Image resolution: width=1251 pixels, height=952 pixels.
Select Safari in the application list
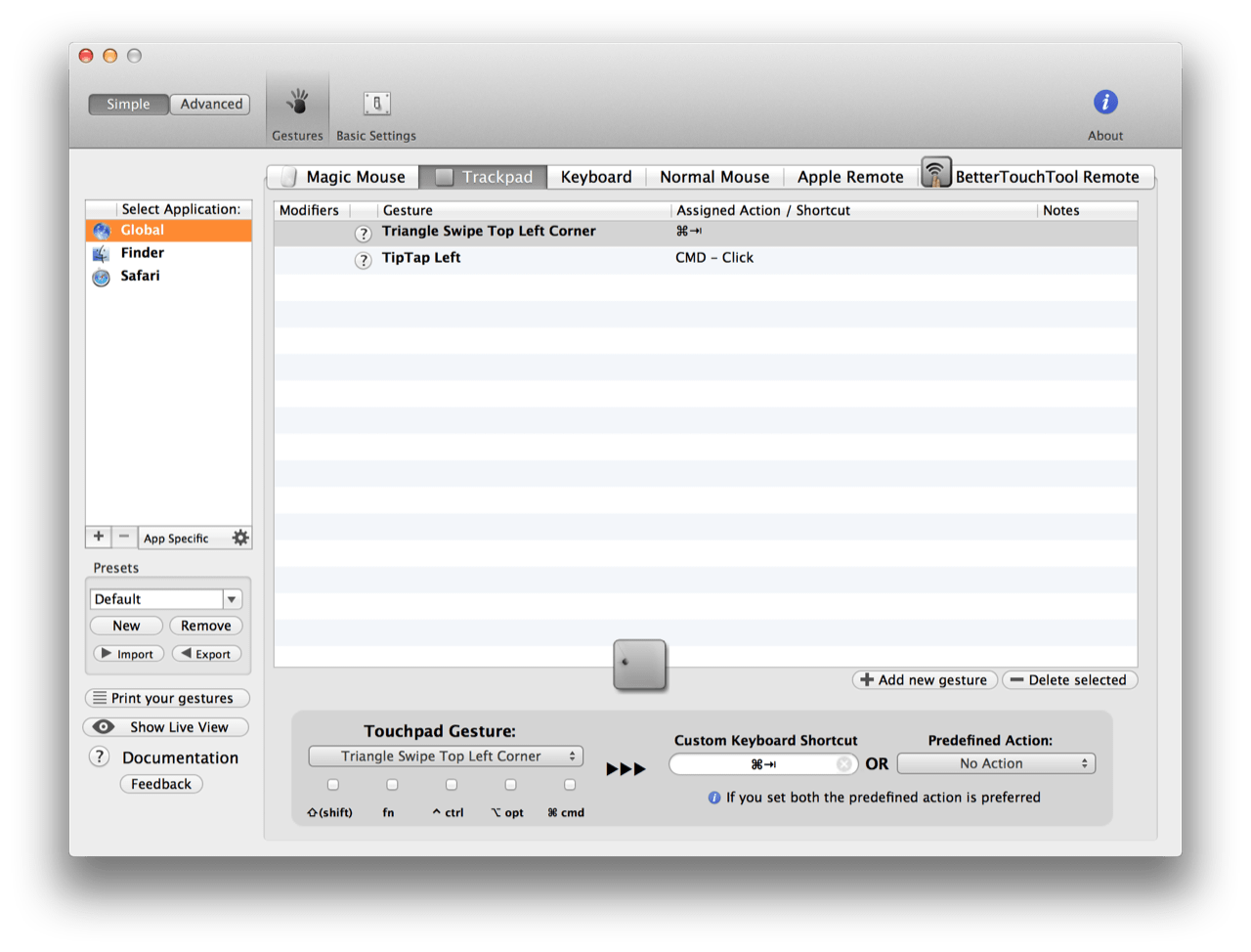click(x=168, y=277)
